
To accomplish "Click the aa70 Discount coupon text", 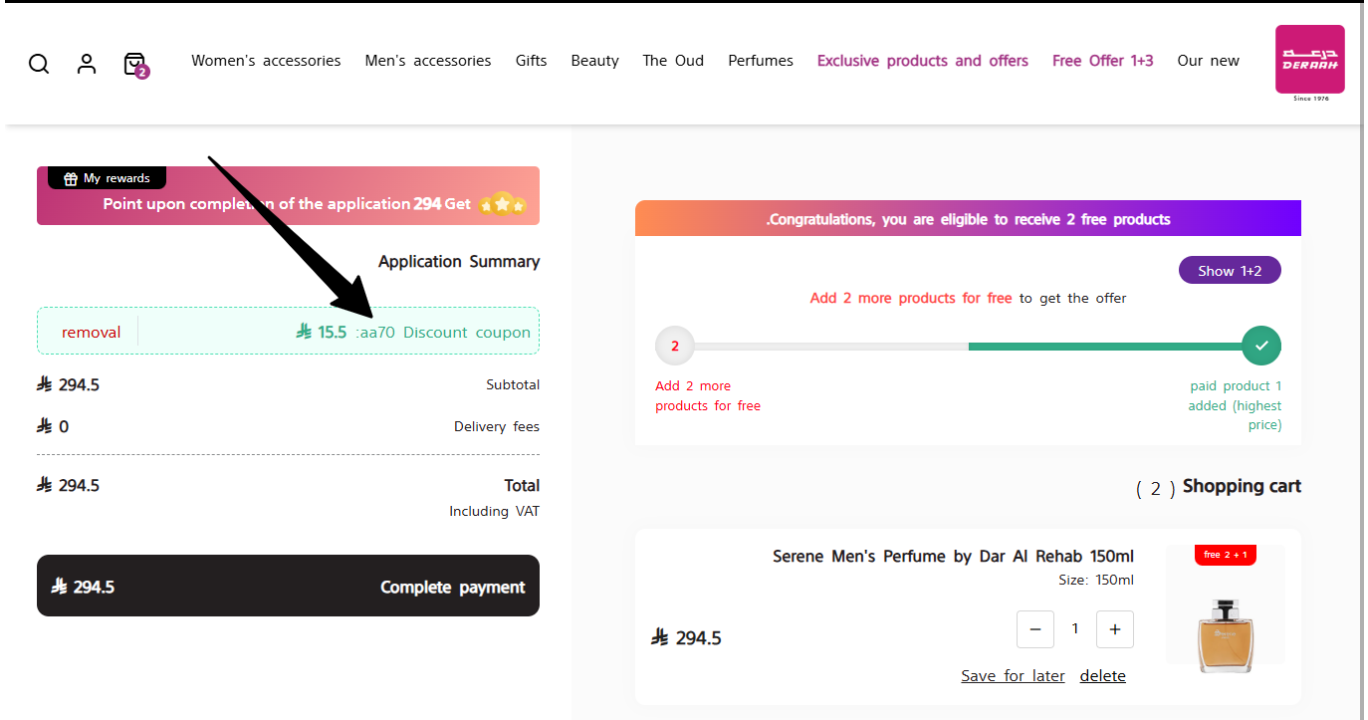I will point(443,332).
